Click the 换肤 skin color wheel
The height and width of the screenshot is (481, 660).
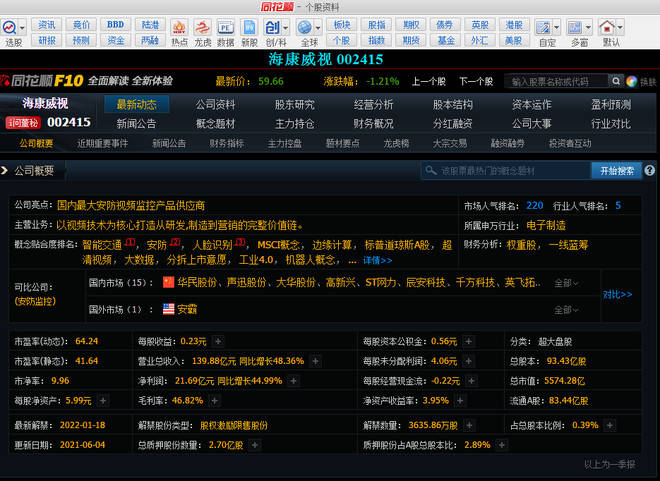click(x=631, y=81)
